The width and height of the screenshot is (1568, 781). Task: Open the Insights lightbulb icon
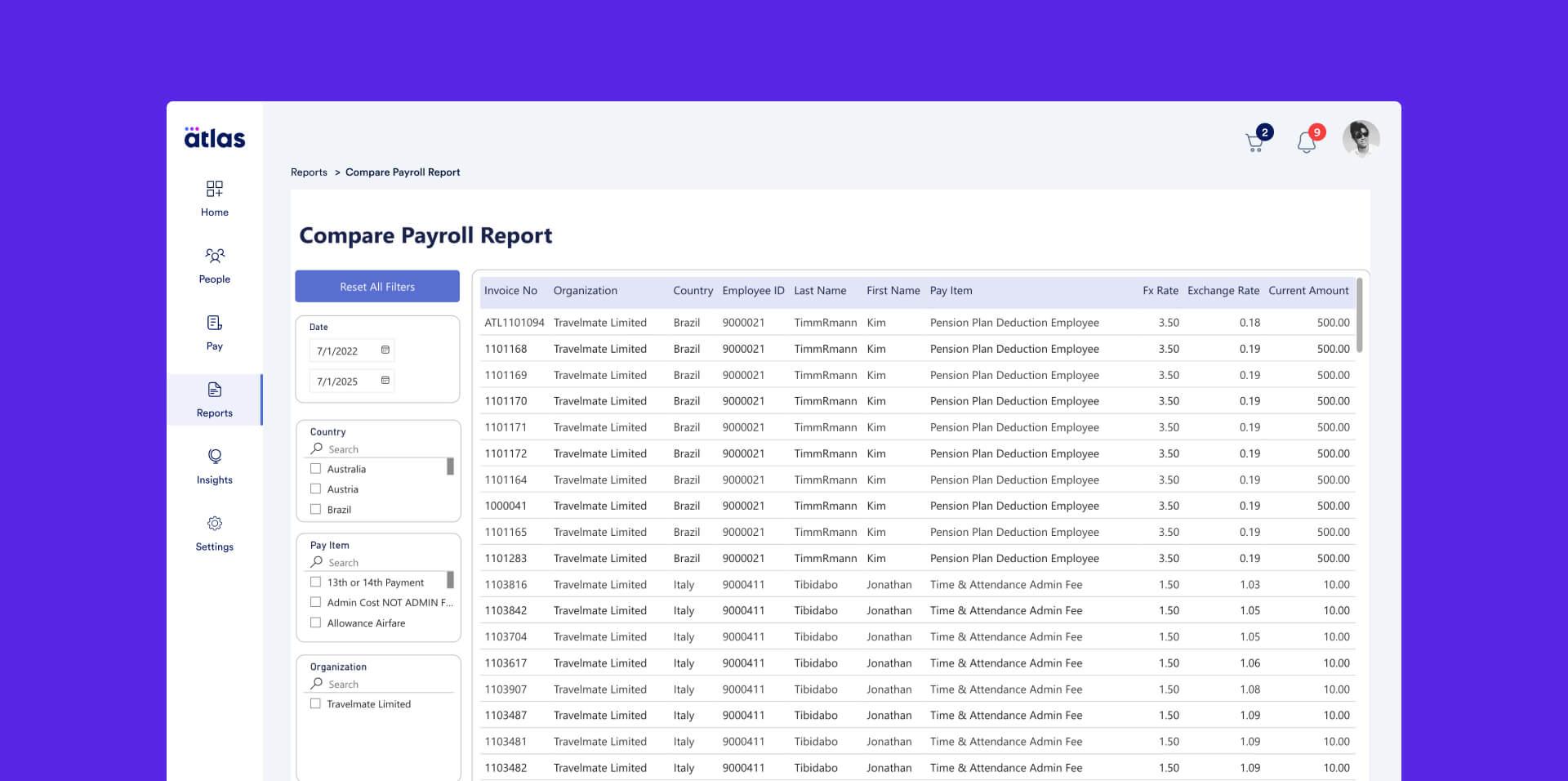215,457
